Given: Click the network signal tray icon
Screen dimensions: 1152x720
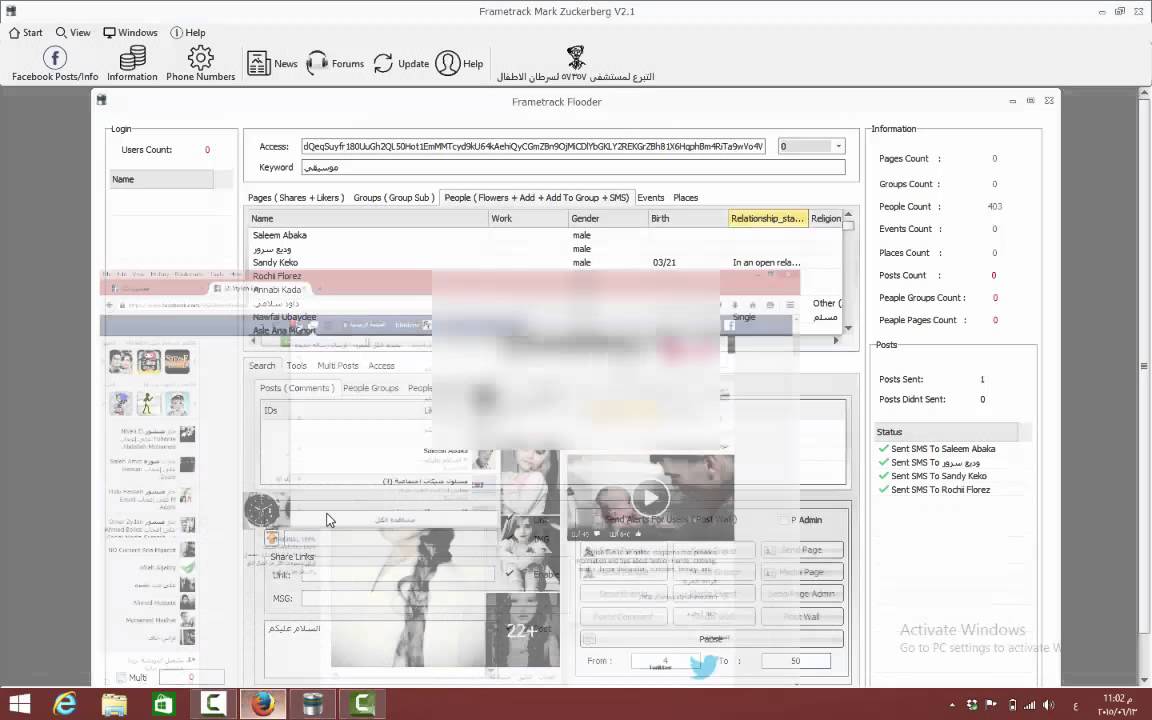Looking at the screenshot, I should [x=1029, y=705].
